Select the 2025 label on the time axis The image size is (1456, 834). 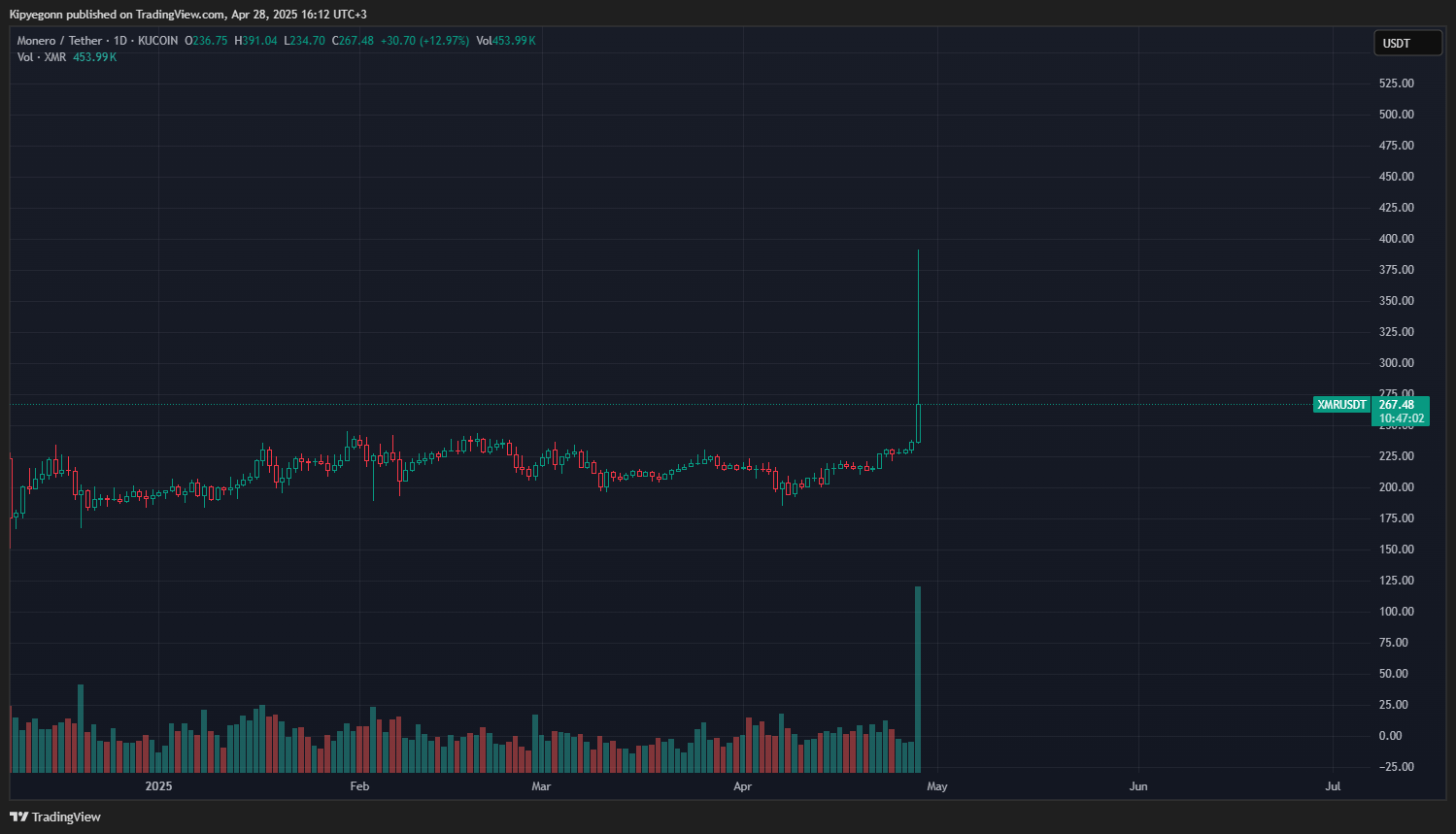158,786
